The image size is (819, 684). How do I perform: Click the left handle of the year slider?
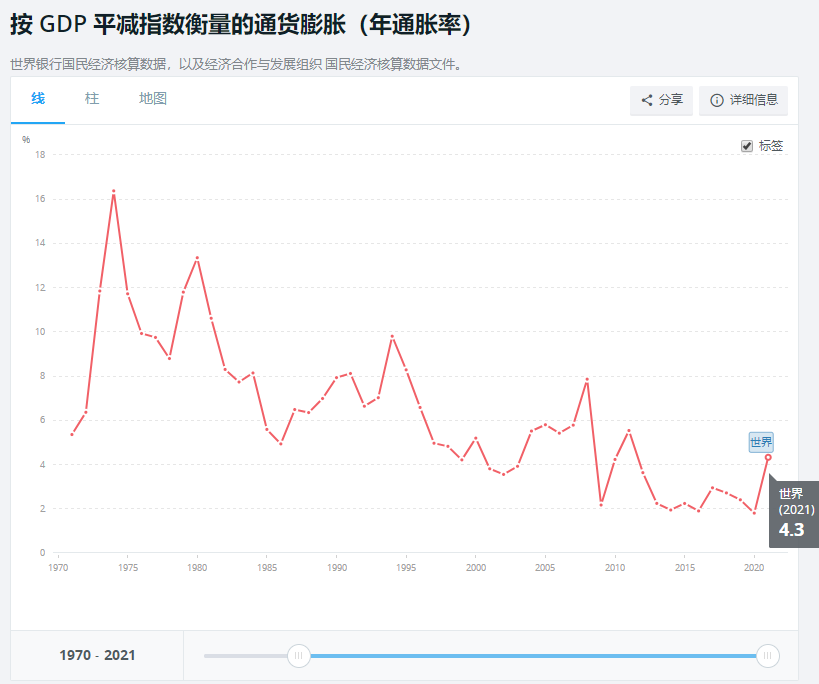tap(298, 656)
